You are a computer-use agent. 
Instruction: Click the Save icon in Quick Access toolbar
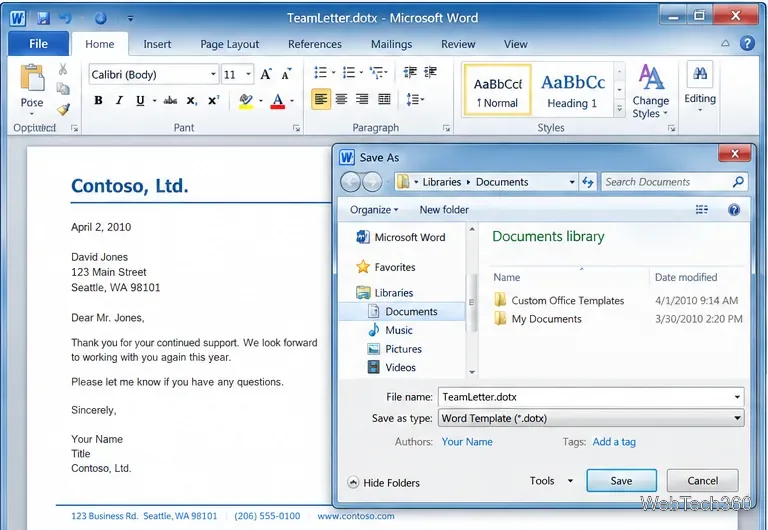pyautogui.click(x=44, y=18)
